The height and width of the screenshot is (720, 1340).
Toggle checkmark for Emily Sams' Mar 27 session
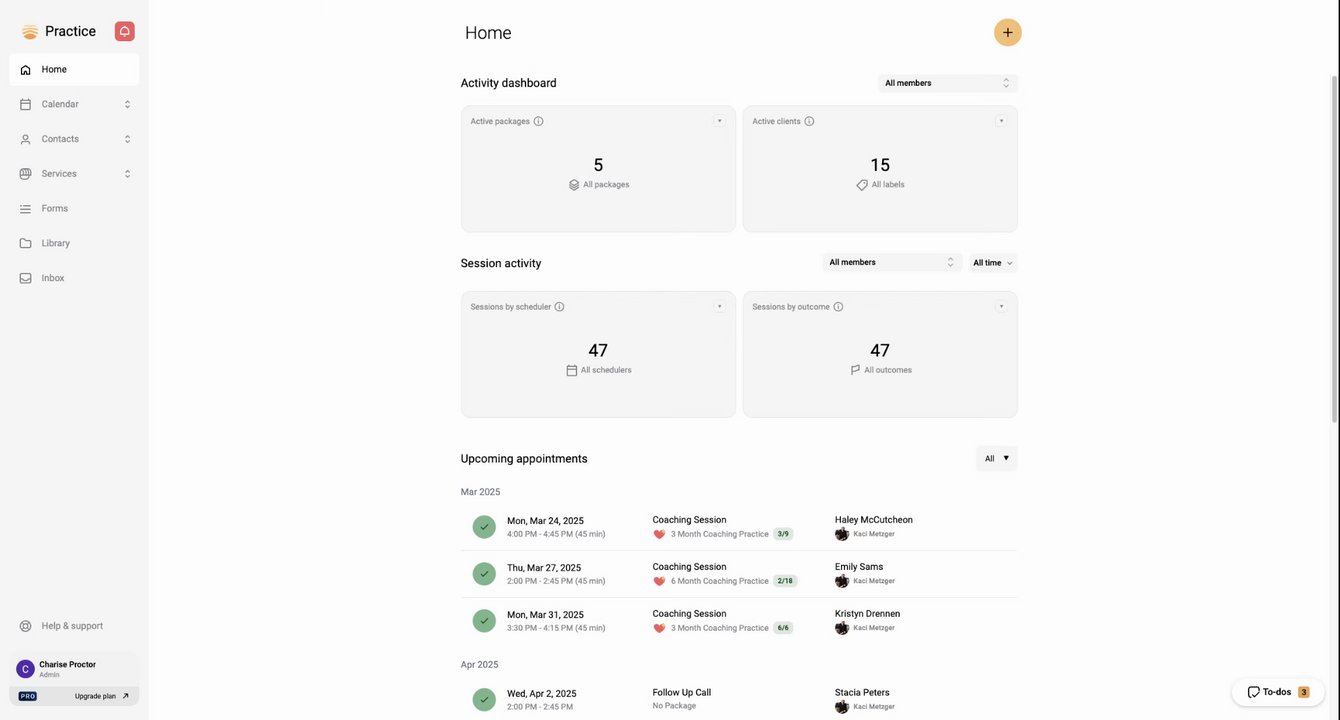484,574
